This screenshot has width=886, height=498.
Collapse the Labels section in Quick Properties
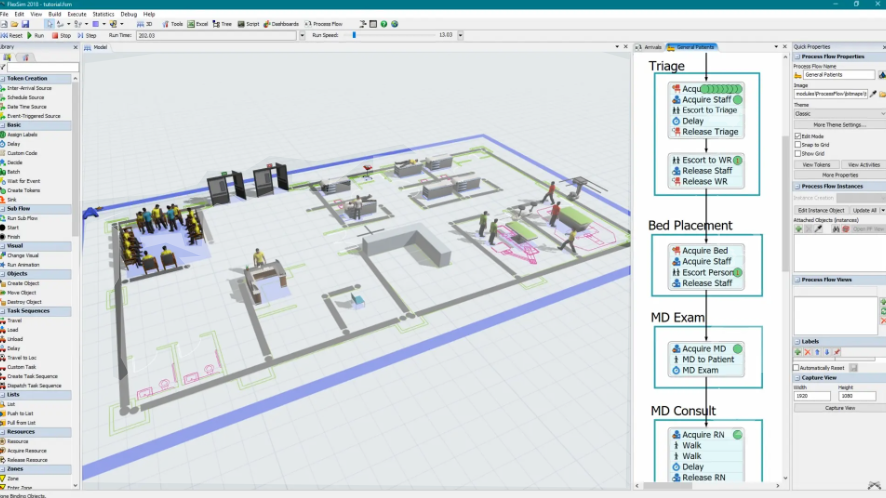click(797, 341)
